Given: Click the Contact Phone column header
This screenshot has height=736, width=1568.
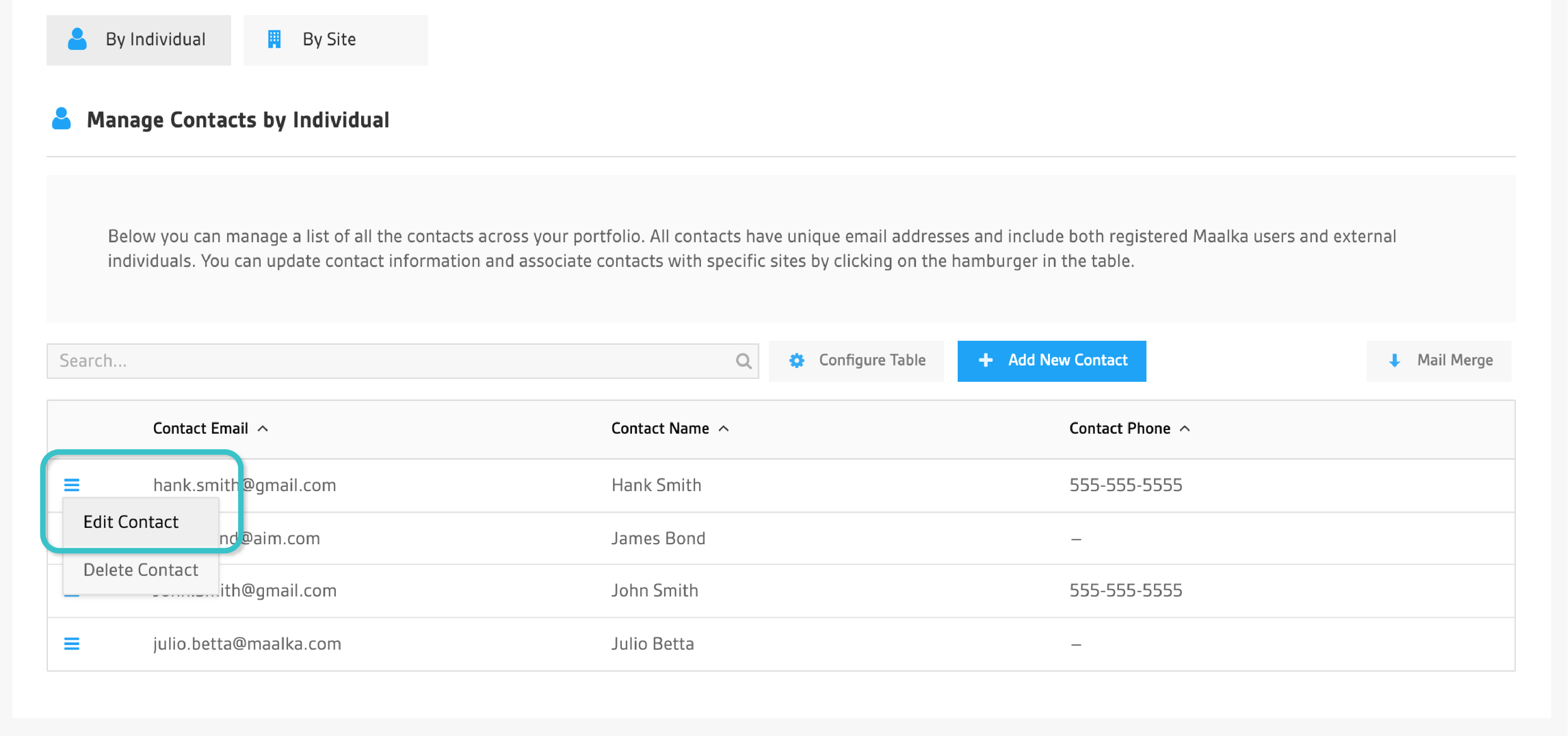Looking at the screenshot, I should coord(1120,429).
